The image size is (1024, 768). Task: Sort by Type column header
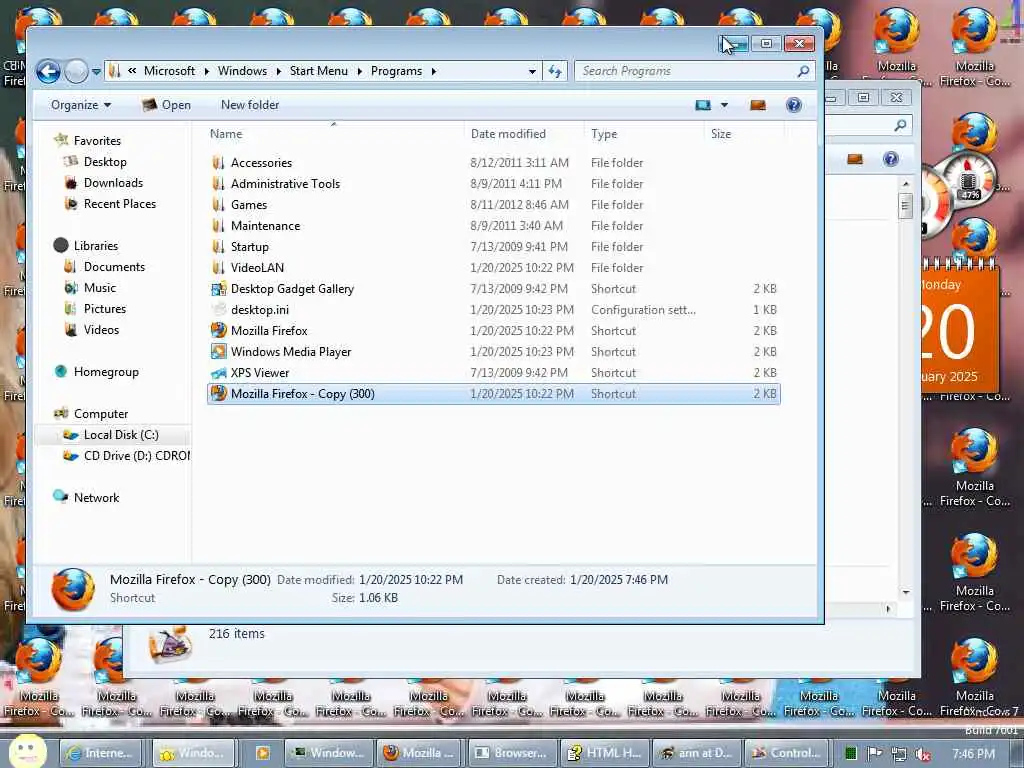[604, 134]
